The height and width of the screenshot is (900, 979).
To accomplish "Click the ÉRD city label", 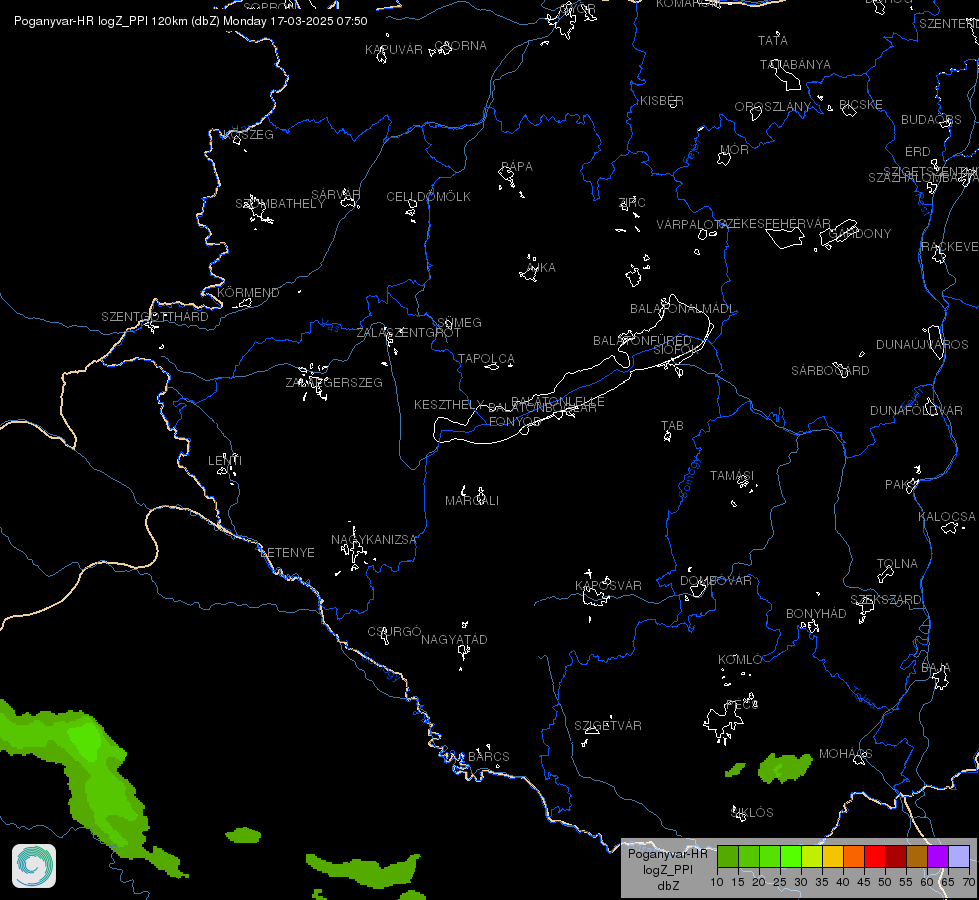I will click(918, 152).
